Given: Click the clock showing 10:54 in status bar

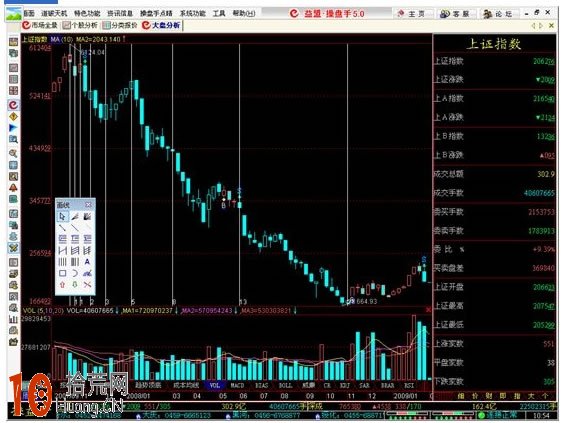Looking at the screenshot, I should tap(541, 415).
